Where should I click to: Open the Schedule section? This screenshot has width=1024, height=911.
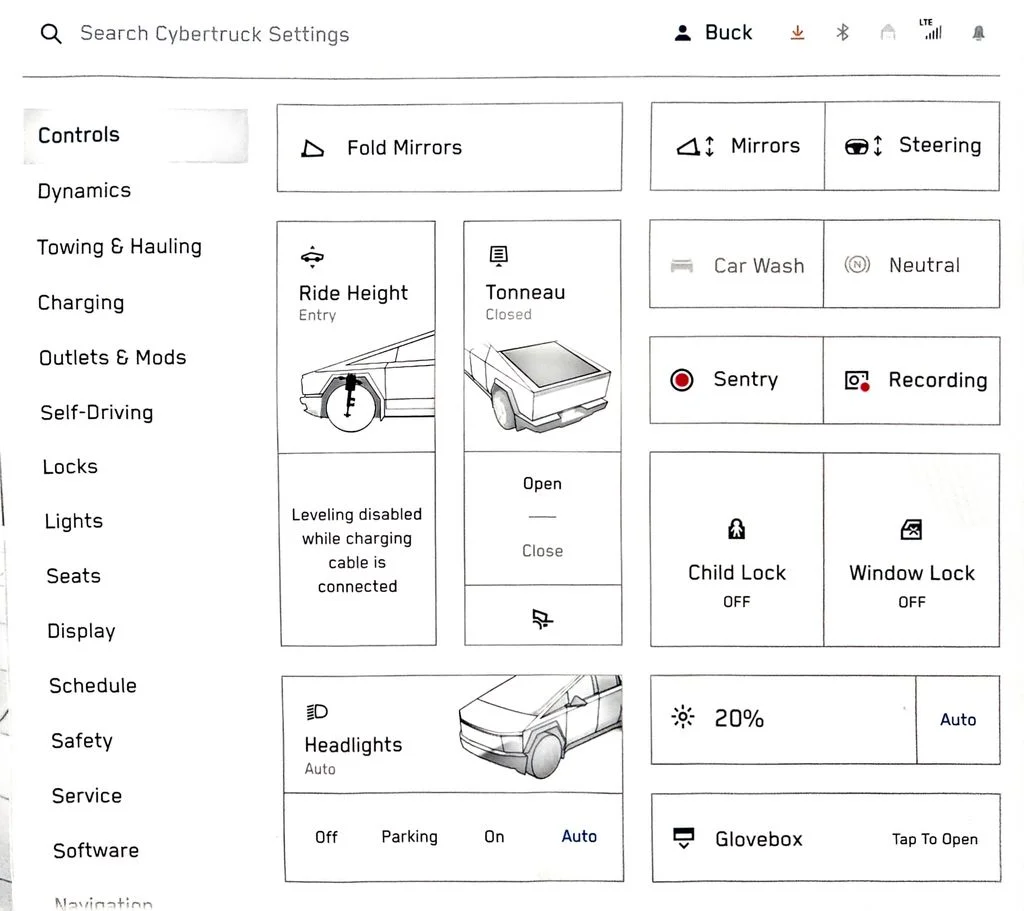coord(93,686)
